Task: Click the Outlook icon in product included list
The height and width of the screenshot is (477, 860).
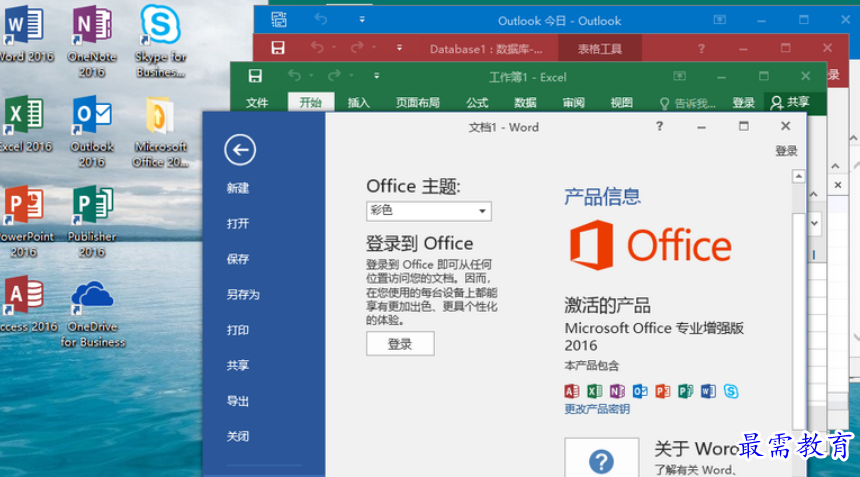Action: pos(640,391)
